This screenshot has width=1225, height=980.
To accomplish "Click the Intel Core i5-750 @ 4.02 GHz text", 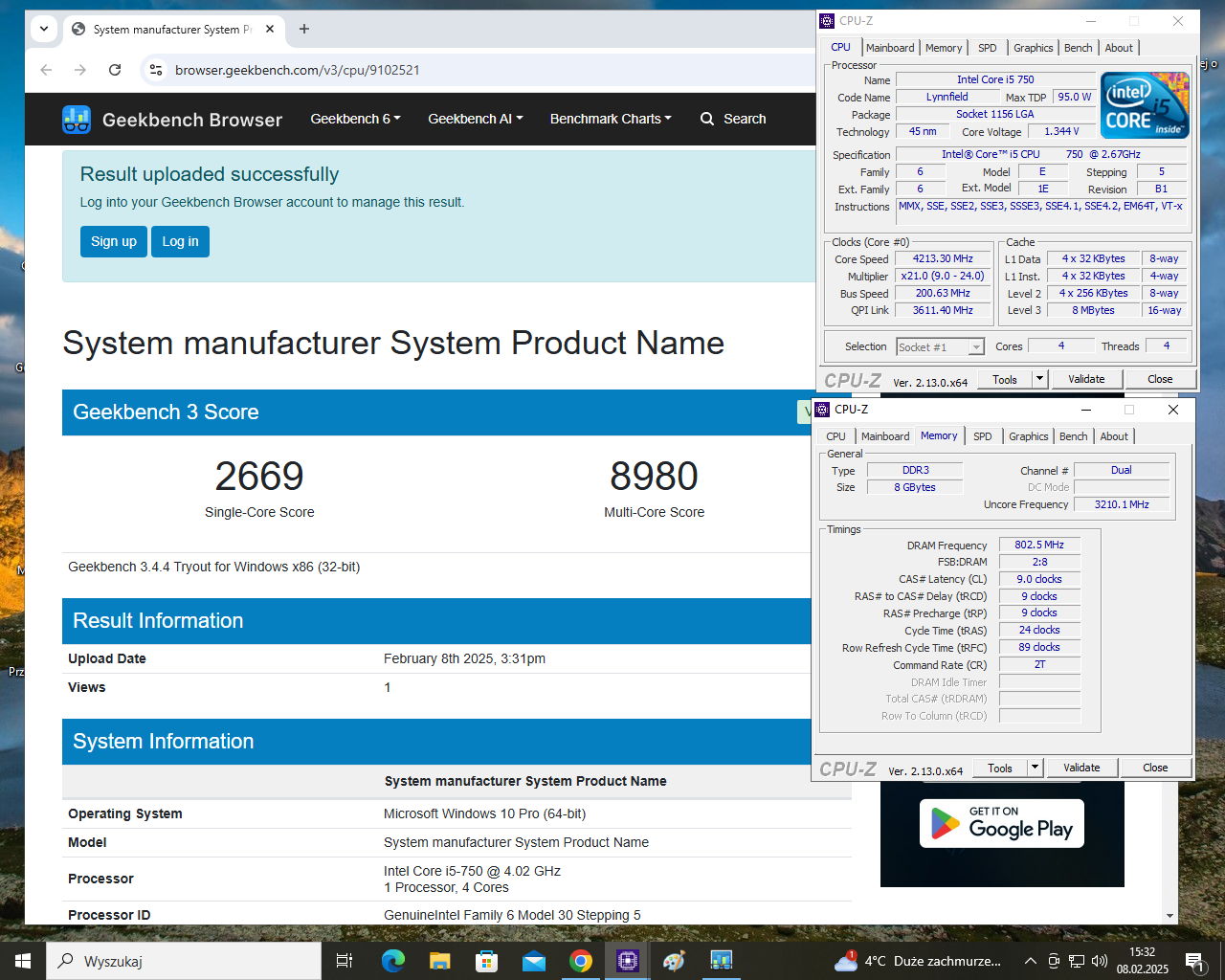I will click(x=472, y=871).
